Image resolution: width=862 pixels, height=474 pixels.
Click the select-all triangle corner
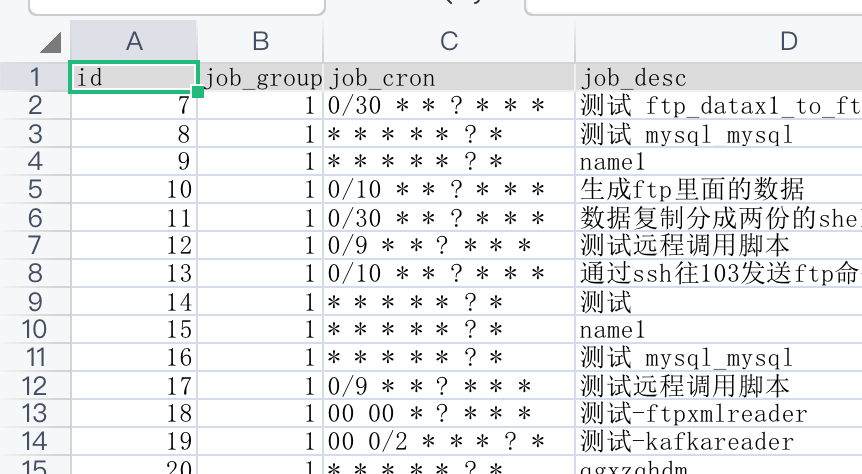(x=51, y=43)
